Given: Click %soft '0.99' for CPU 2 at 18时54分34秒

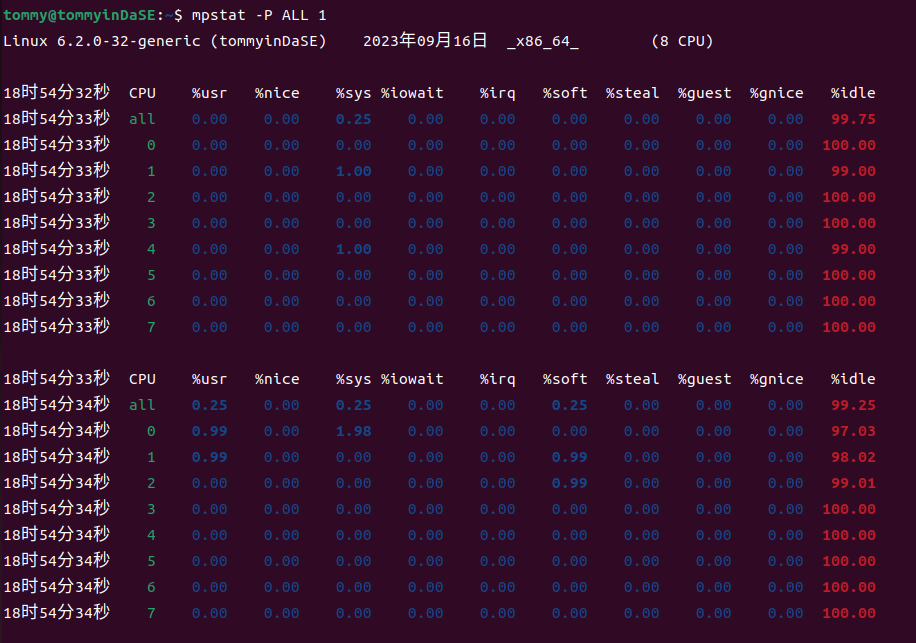Looking at the screenshot, I should point(570,483).
